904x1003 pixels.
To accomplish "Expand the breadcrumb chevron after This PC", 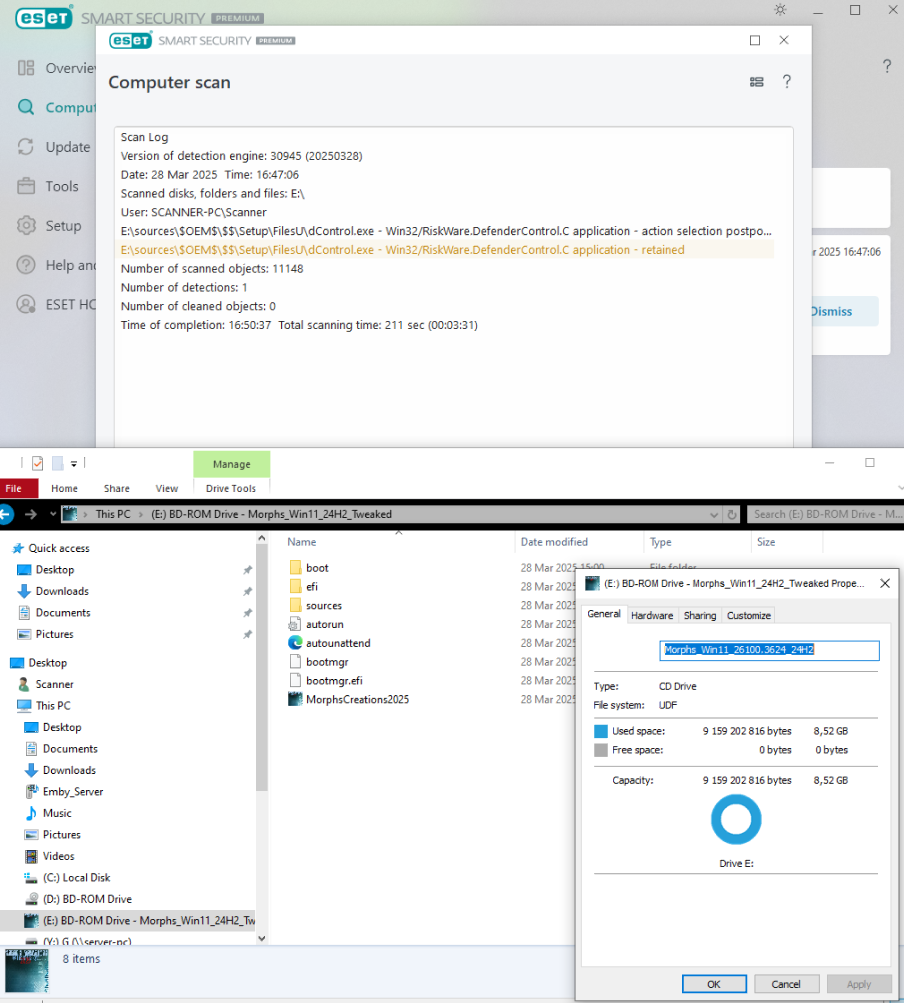I will pos(141,514).
